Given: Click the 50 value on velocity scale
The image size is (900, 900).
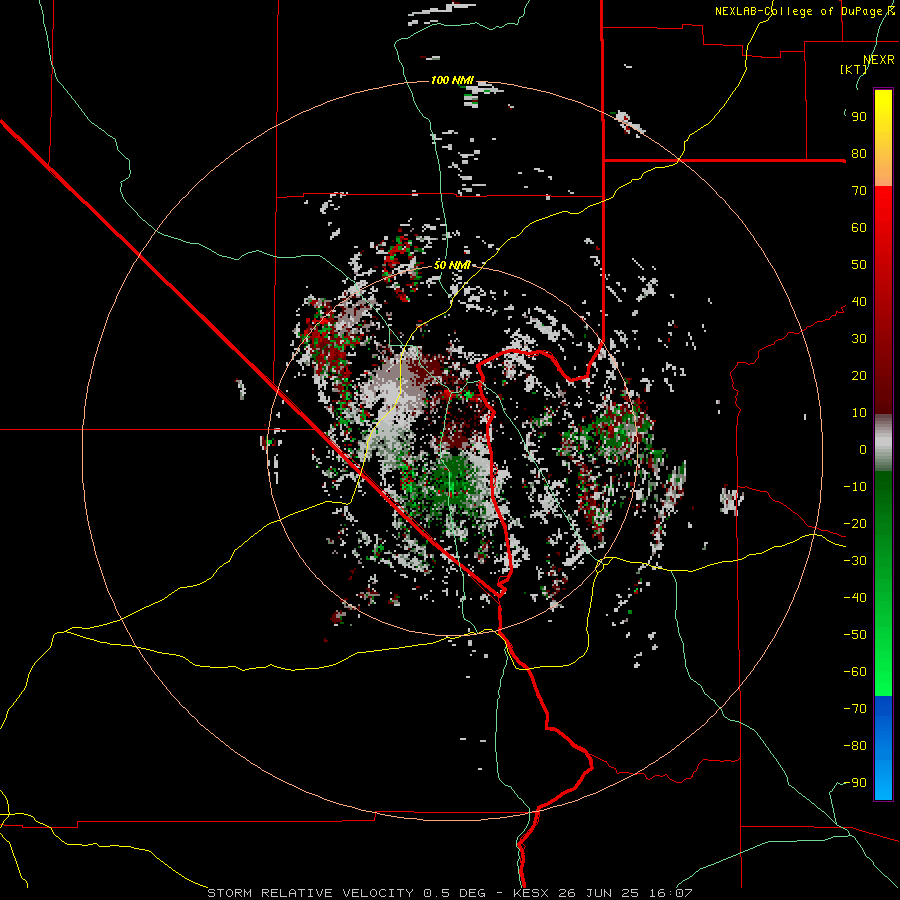Looking at the screenshot, I should tap(859, 265).
